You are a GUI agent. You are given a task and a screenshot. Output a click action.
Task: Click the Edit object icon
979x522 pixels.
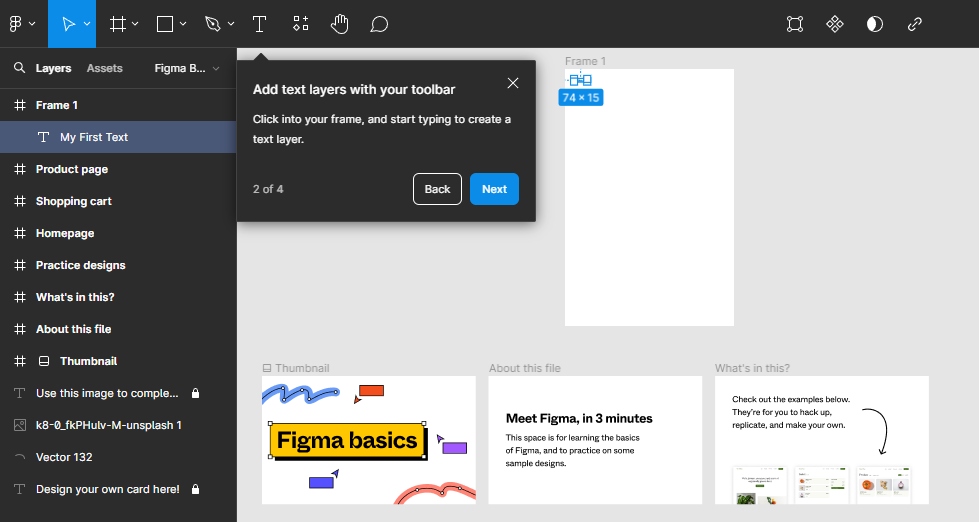pos(795,24)
